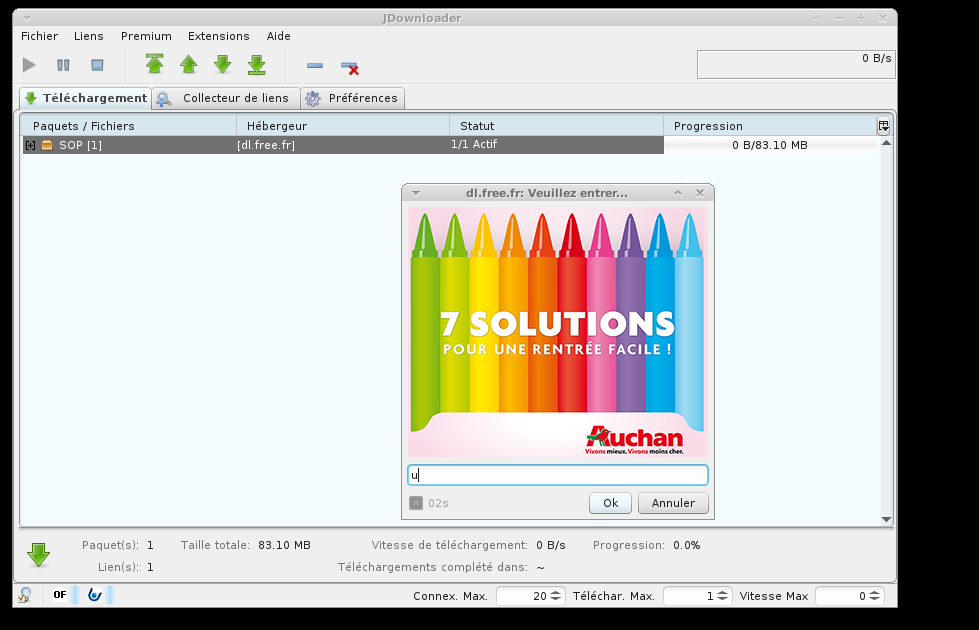
Task: Click the Taille totale 83.10 MB value
Action: pyautogui.click(x=284, y=545)
